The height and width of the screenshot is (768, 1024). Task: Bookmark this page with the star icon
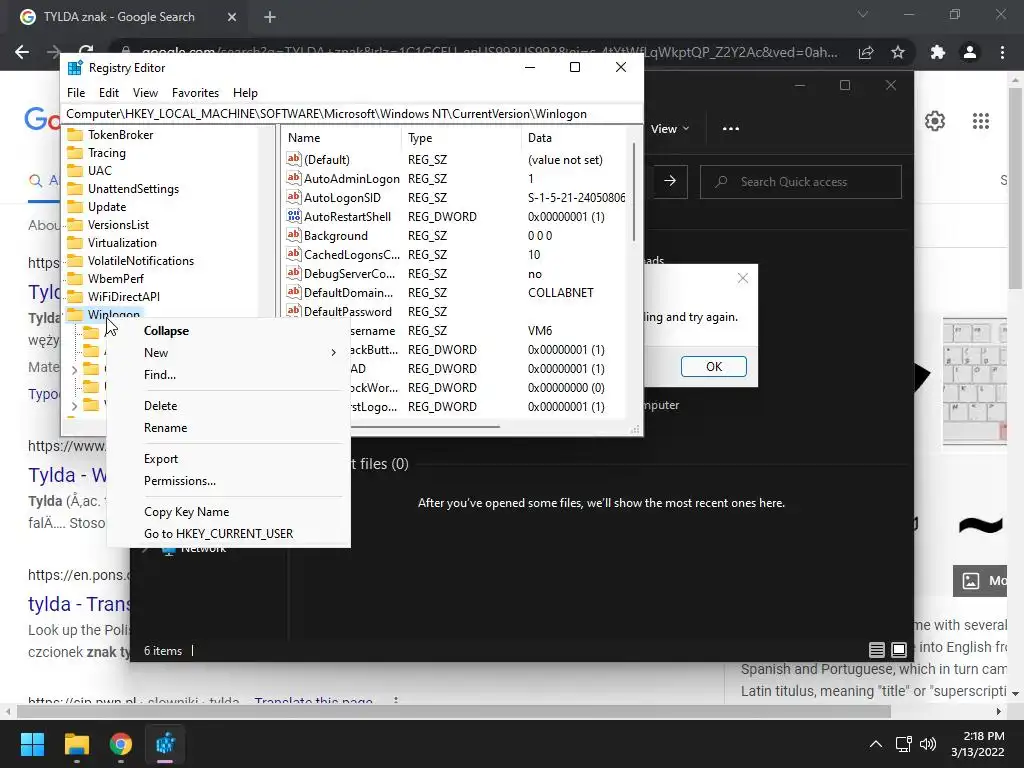click(x=898, y=52)
